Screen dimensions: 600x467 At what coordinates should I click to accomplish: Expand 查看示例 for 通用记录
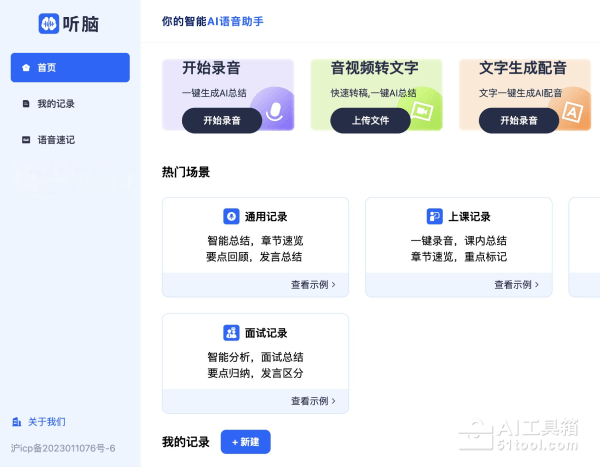(313, 285)
